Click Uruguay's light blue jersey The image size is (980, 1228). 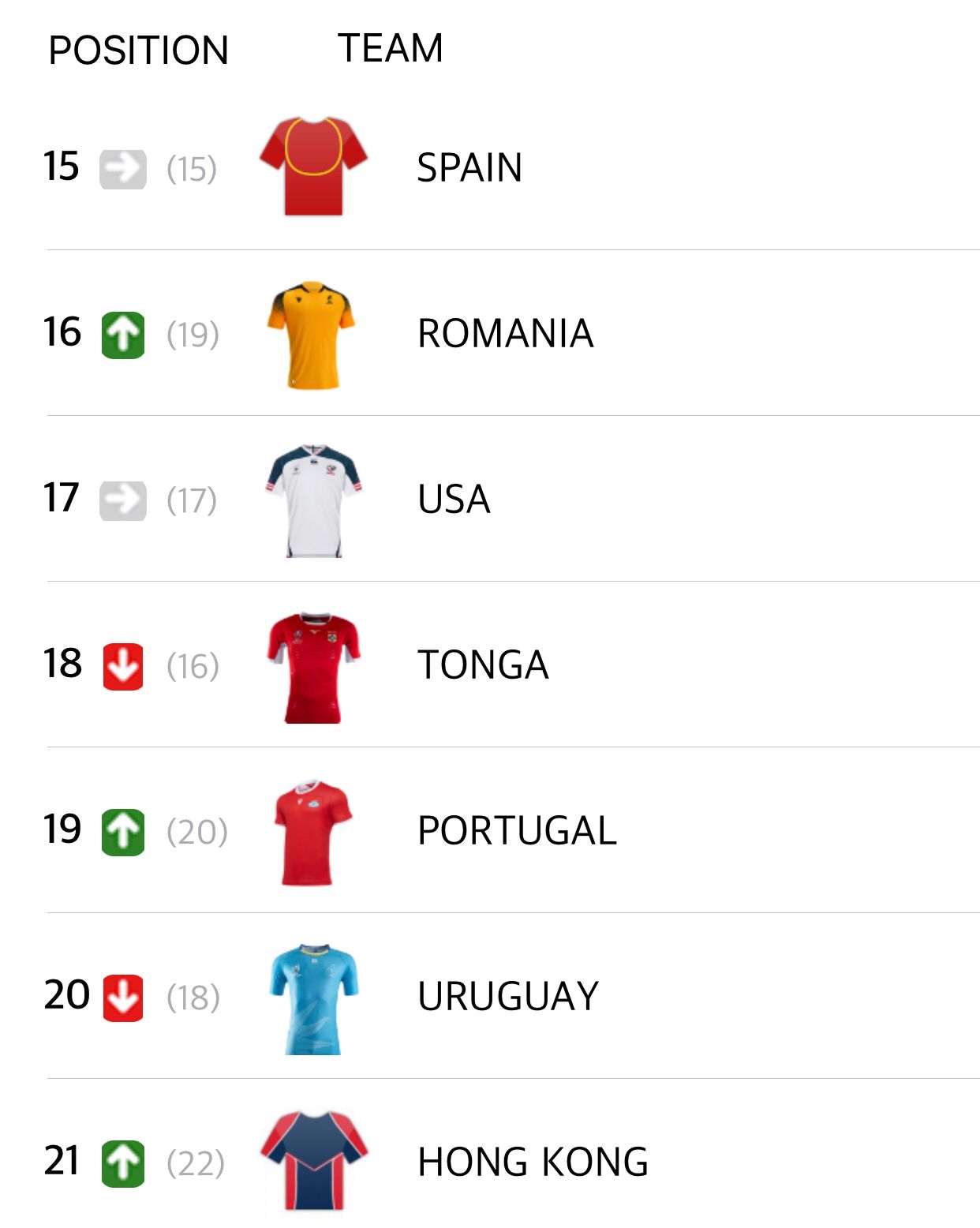313,998
